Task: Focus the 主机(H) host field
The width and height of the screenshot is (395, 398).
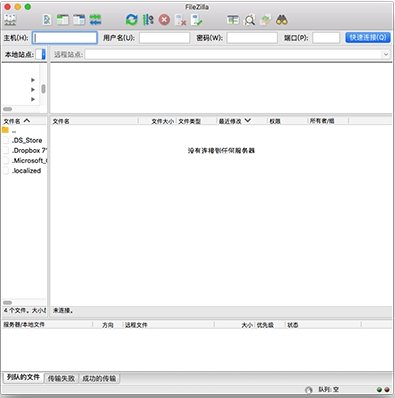Action: (65, 38)
